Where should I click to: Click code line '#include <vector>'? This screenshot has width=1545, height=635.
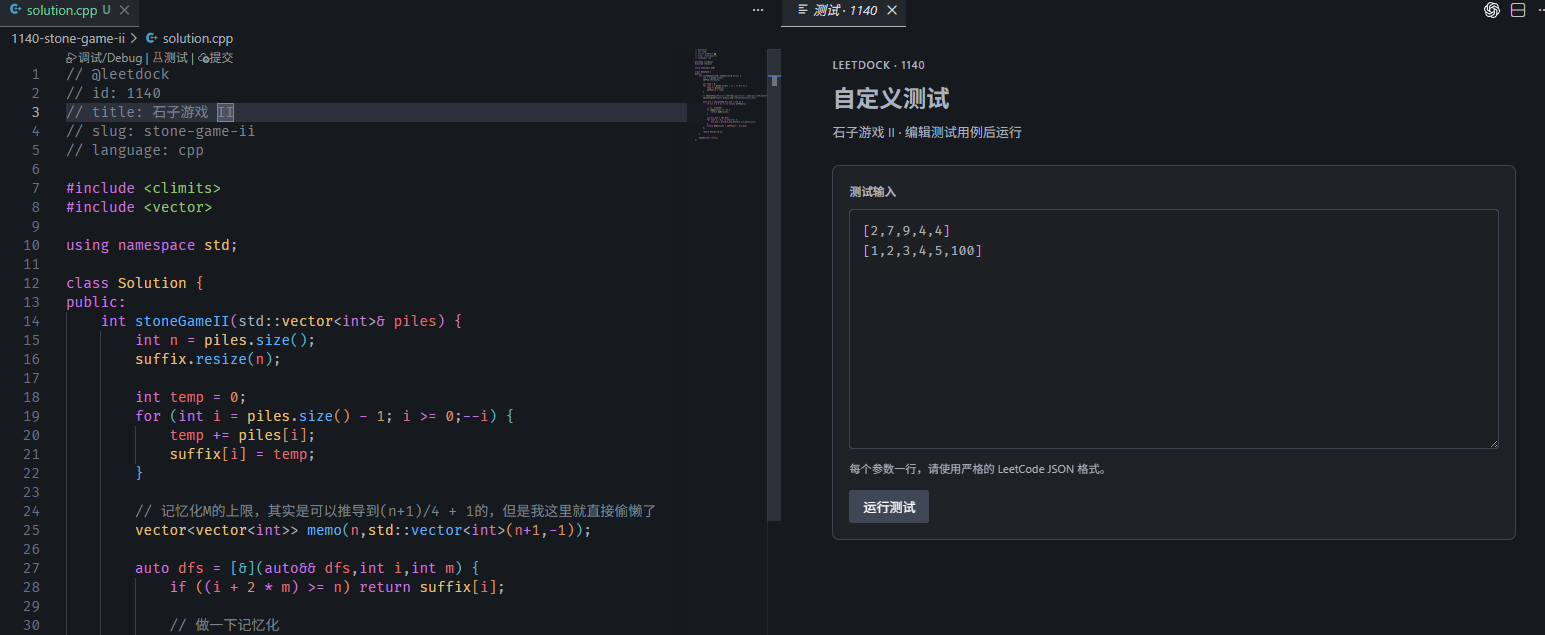point(139,207)
